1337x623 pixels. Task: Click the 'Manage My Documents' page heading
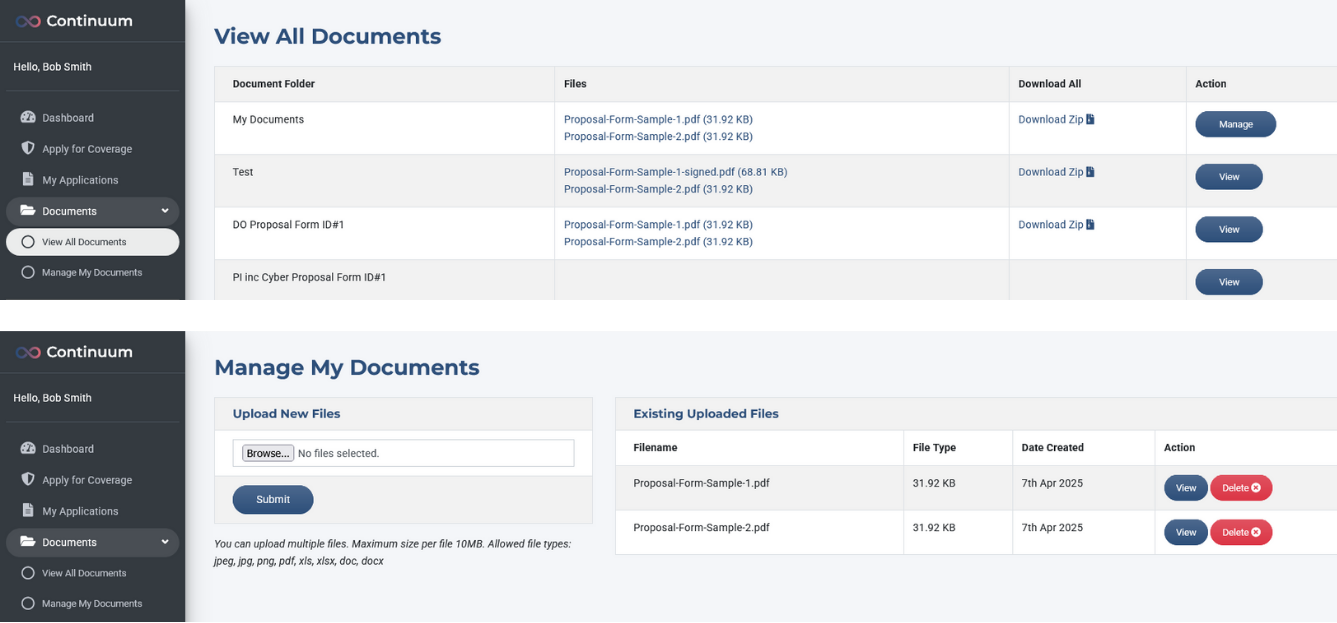pyautogui.click(x=347, y=367)
